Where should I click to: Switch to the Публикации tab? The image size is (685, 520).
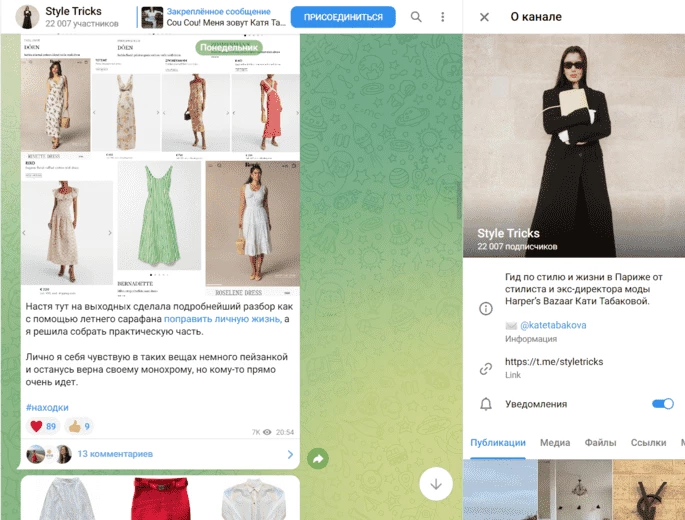[498, 443]
